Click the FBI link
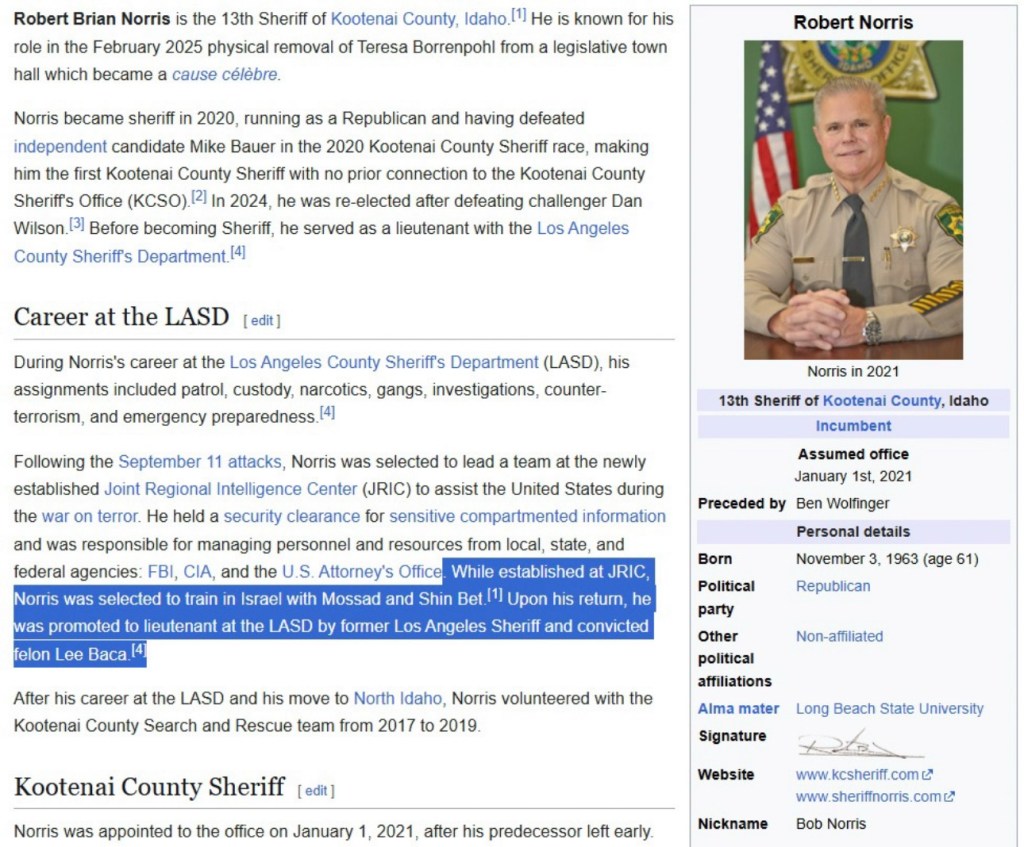1024x847 pixels. point(161,572)
